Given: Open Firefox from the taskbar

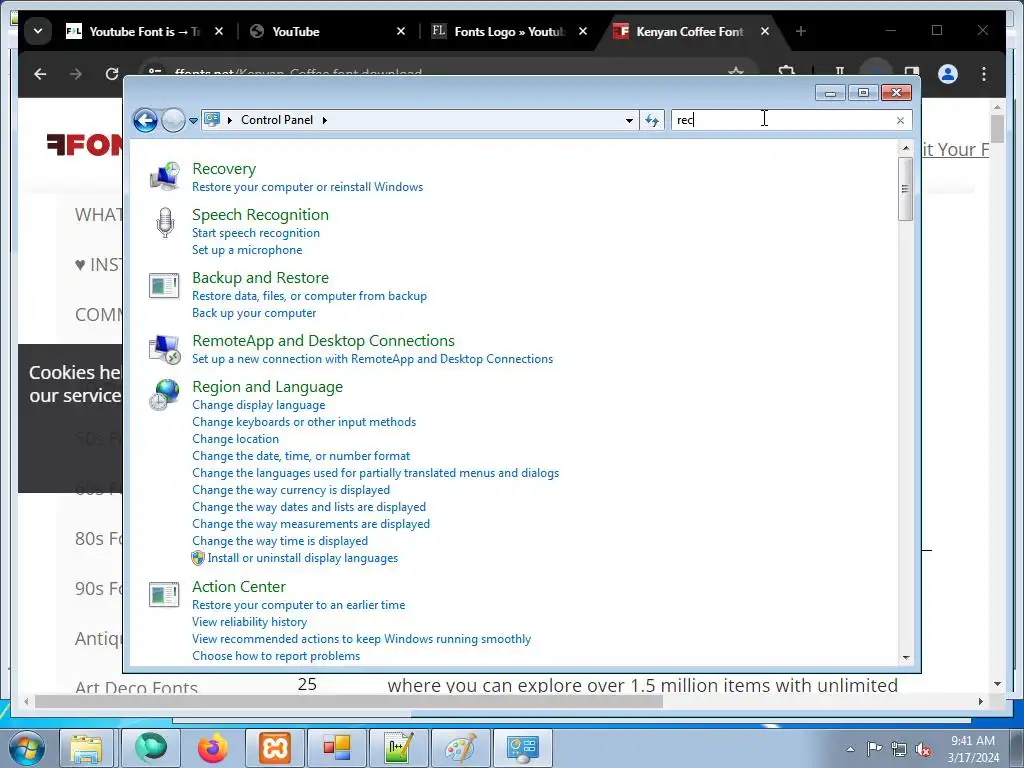Looking at the screenshot, I should click(212, 748).
